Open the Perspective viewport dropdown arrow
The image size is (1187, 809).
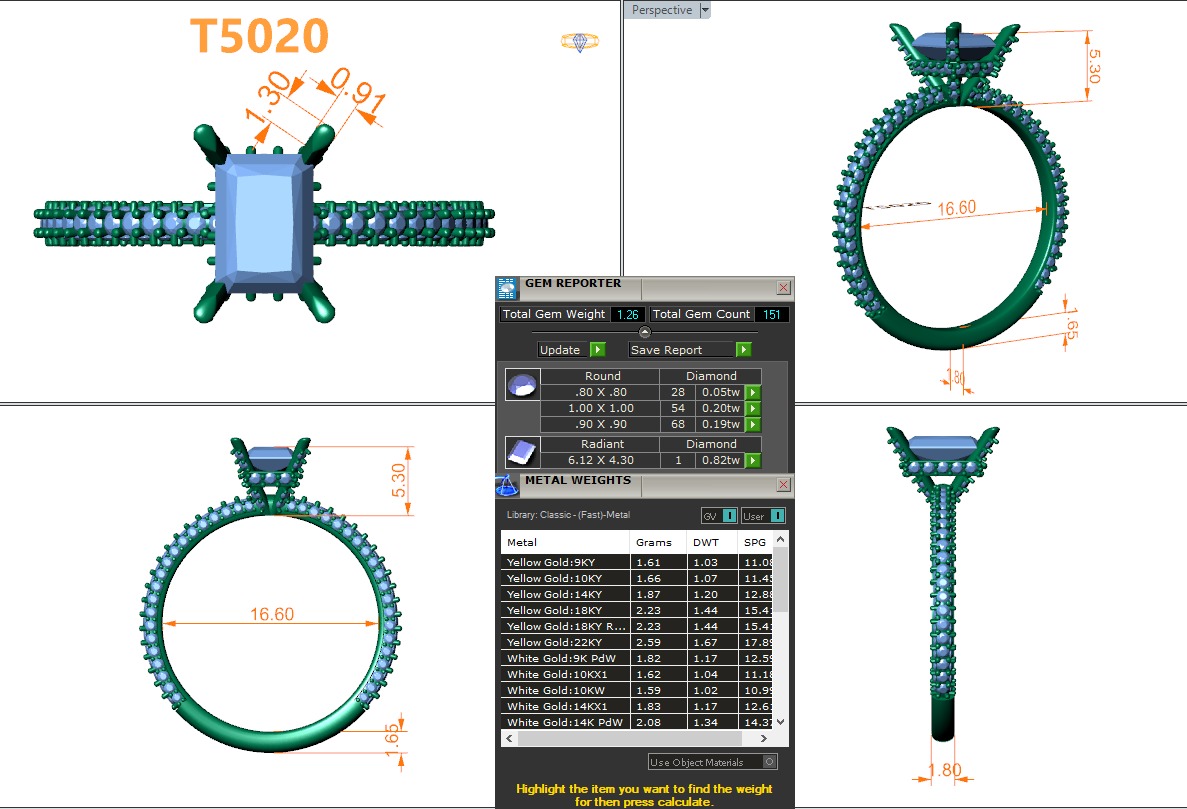705,10
